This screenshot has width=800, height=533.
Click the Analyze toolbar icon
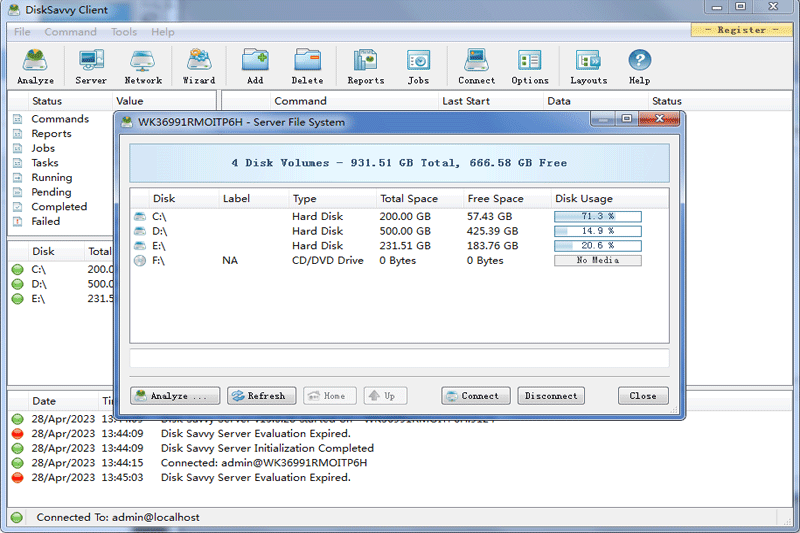(35, 66)
